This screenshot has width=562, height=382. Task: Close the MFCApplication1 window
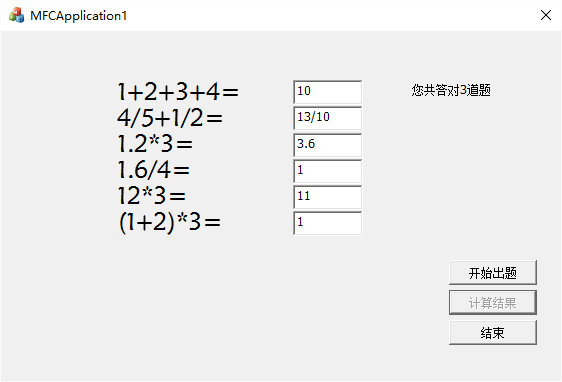point(546,15)
